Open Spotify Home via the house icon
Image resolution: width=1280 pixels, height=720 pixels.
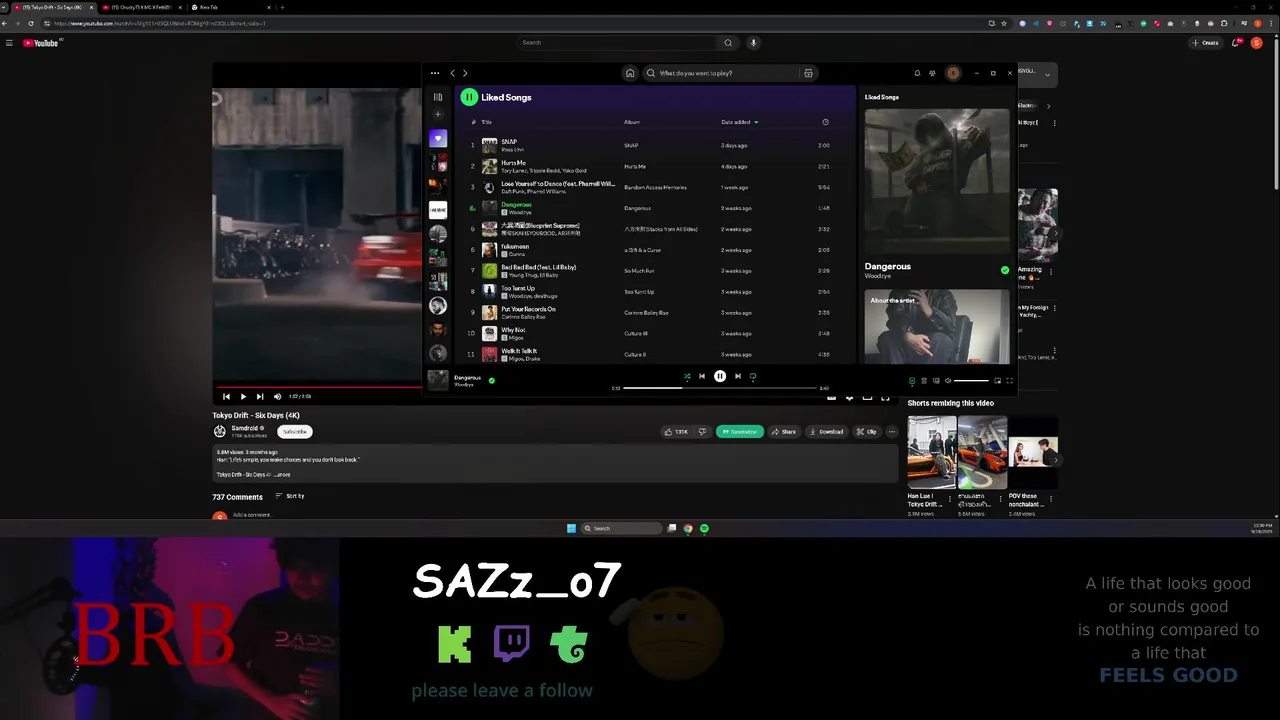tap(630, 73)
